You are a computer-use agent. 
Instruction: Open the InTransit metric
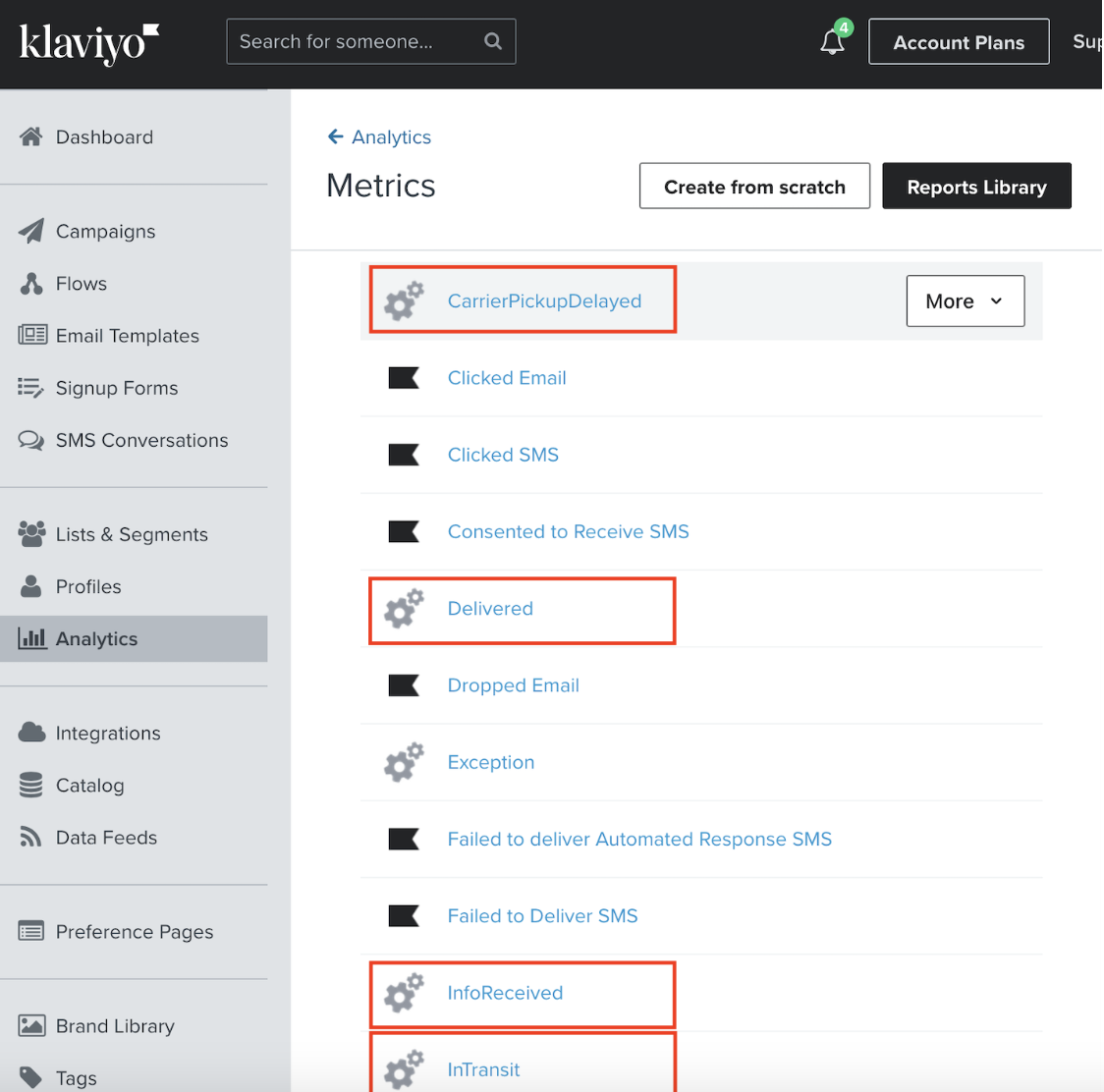483,1069
